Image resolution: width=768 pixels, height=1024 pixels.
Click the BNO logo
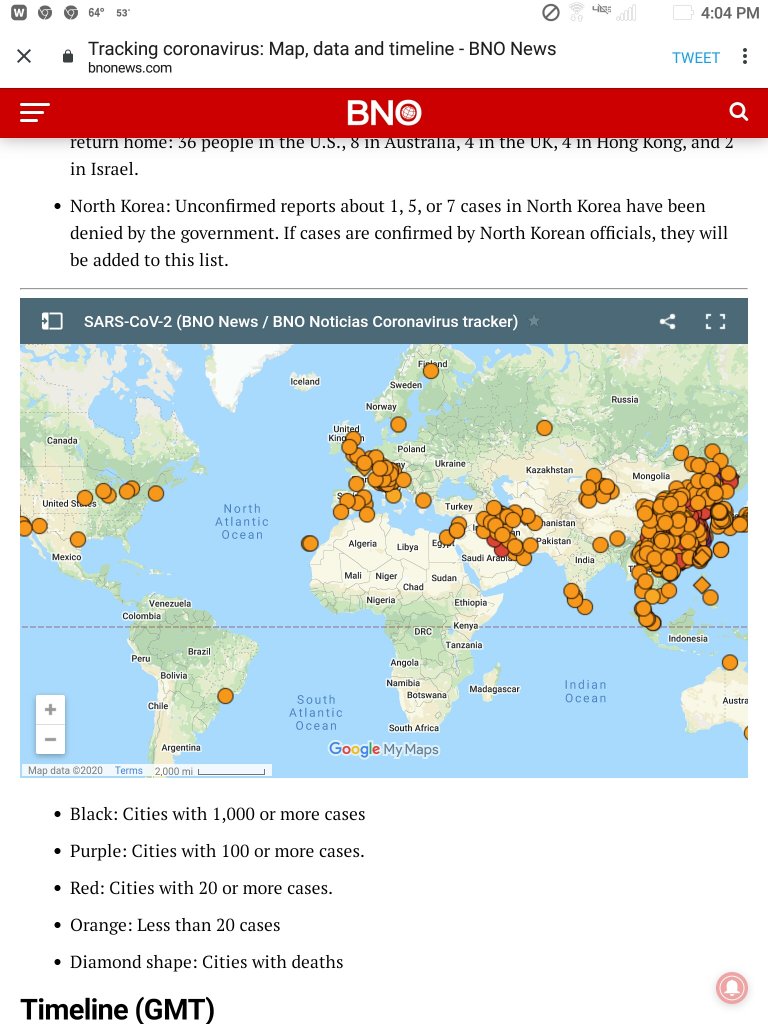point(384,112)
